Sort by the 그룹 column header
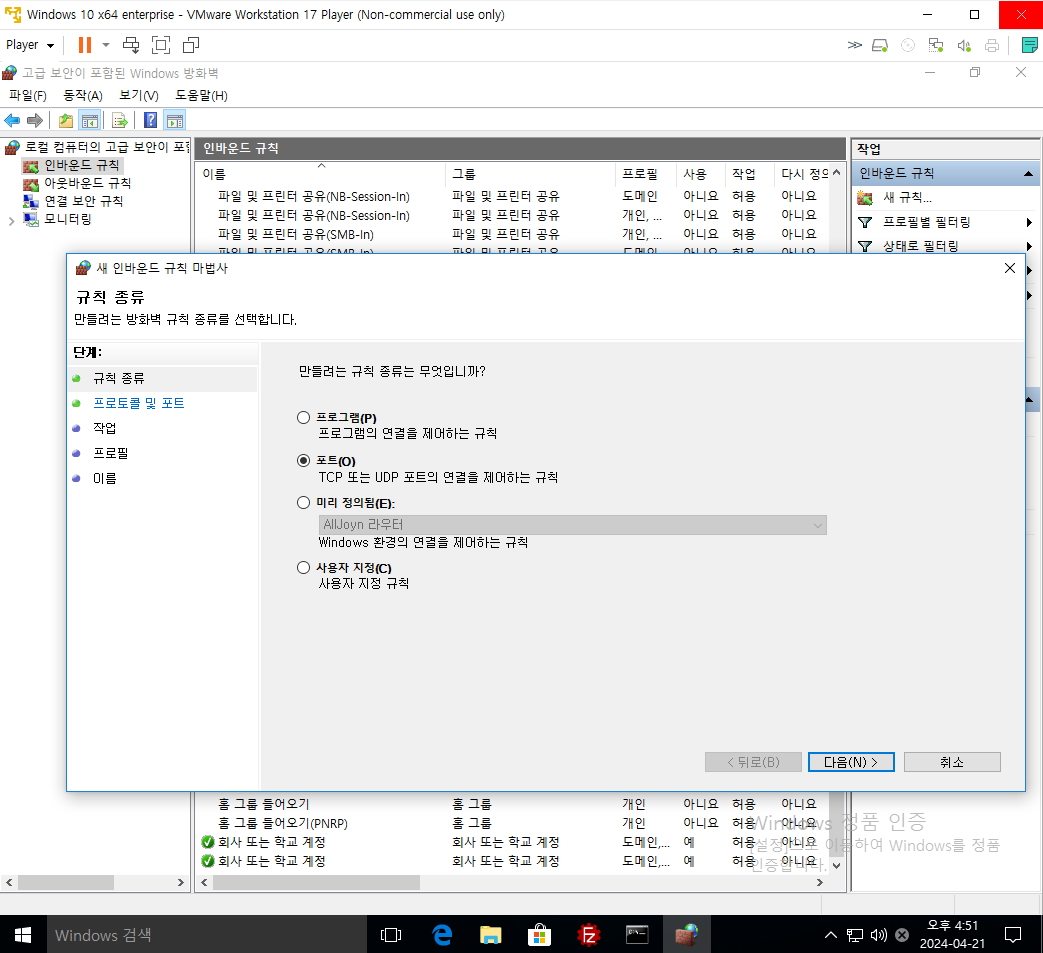This screenshot has height=953, width=1043. tap(530, 174)
